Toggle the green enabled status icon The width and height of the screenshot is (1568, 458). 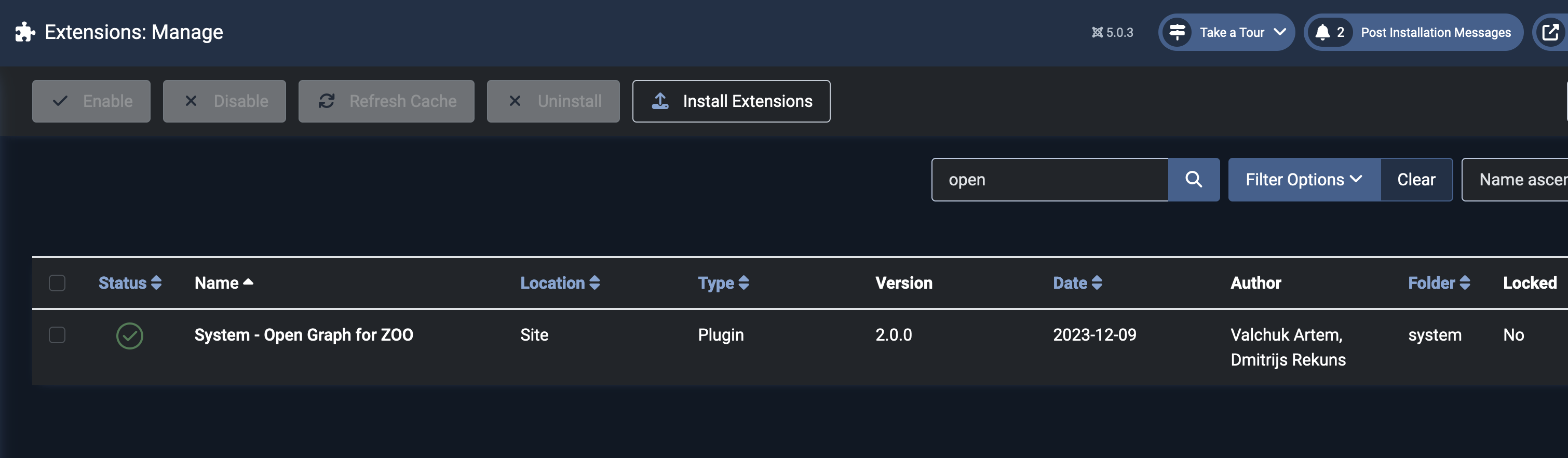point(130,335)
